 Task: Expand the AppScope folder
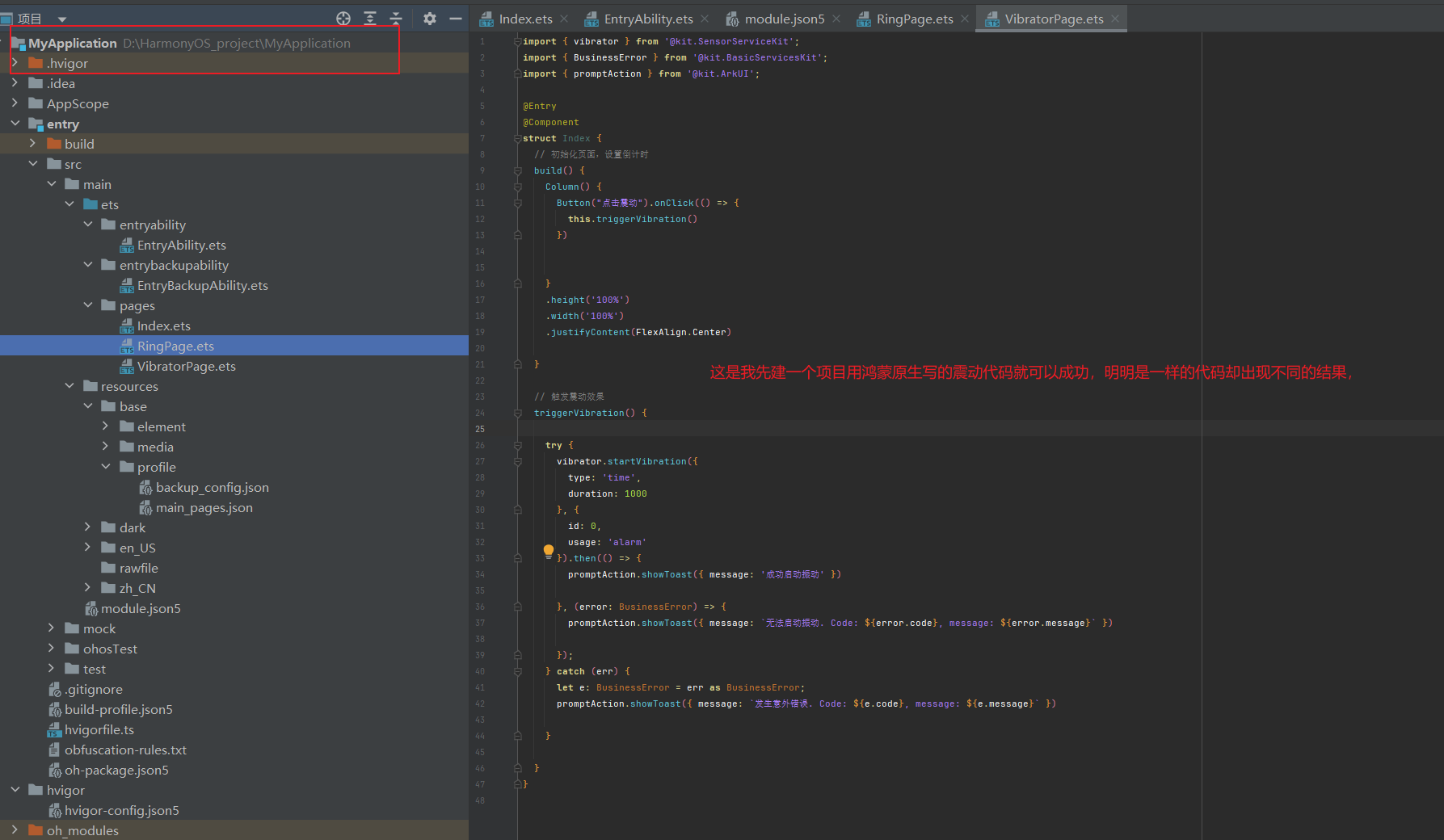15,103
